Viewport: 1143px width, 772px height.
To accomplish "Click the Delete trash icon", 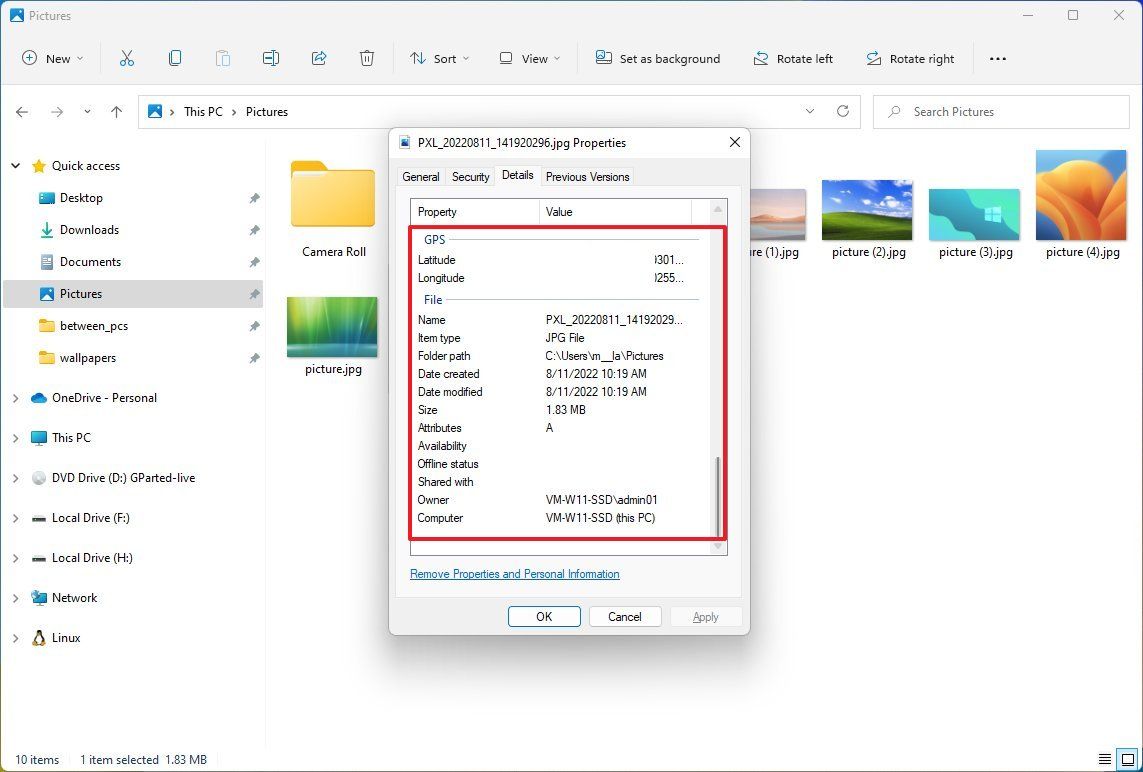I will point(366,58).
